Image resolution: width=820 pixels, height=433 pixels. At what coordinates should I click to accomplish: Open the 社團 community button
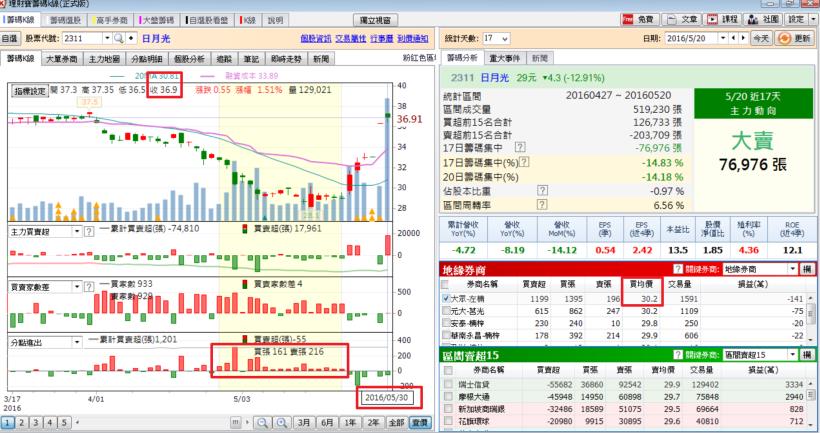click(x=763, y=19)
